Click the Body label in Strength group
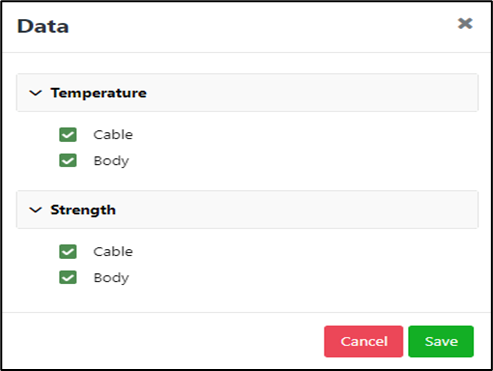The width and height of the screenshot is (493, 371). (x=111, y=278)
